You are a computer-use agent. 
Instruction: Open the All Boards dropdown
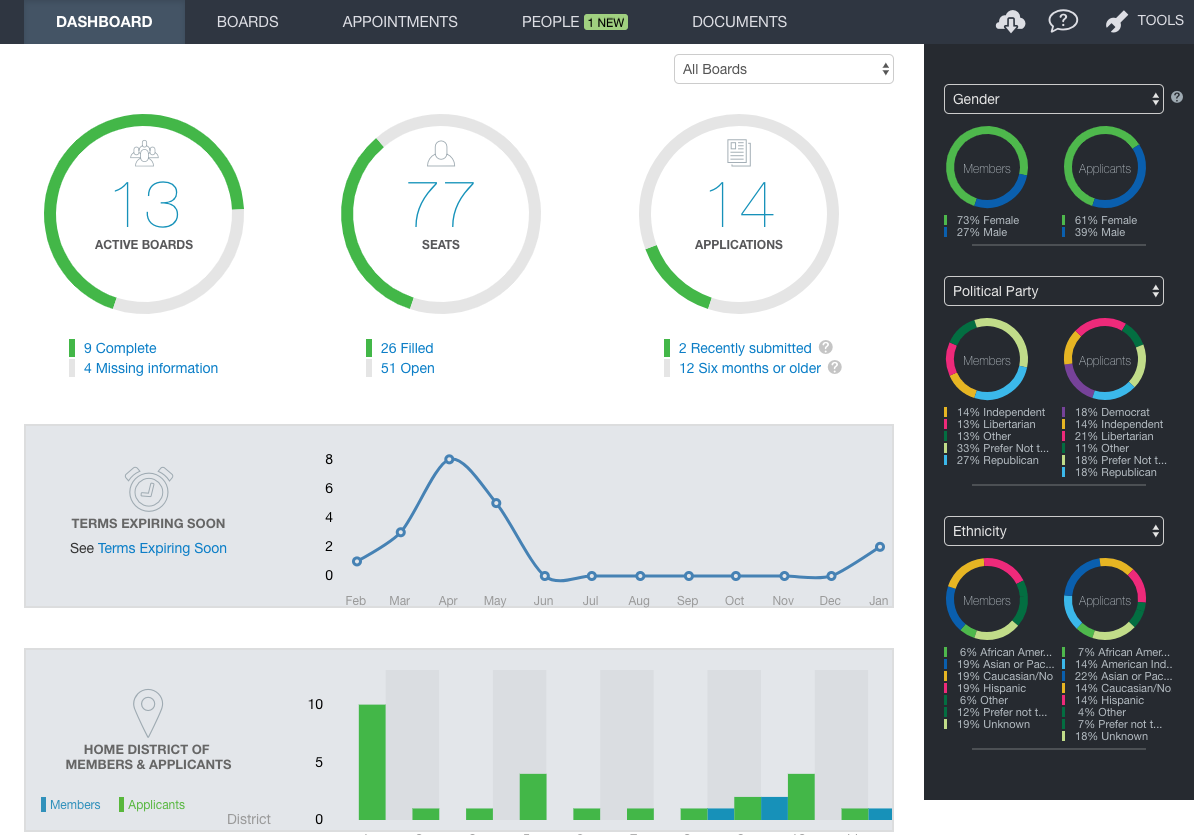(x=783, y=69)
